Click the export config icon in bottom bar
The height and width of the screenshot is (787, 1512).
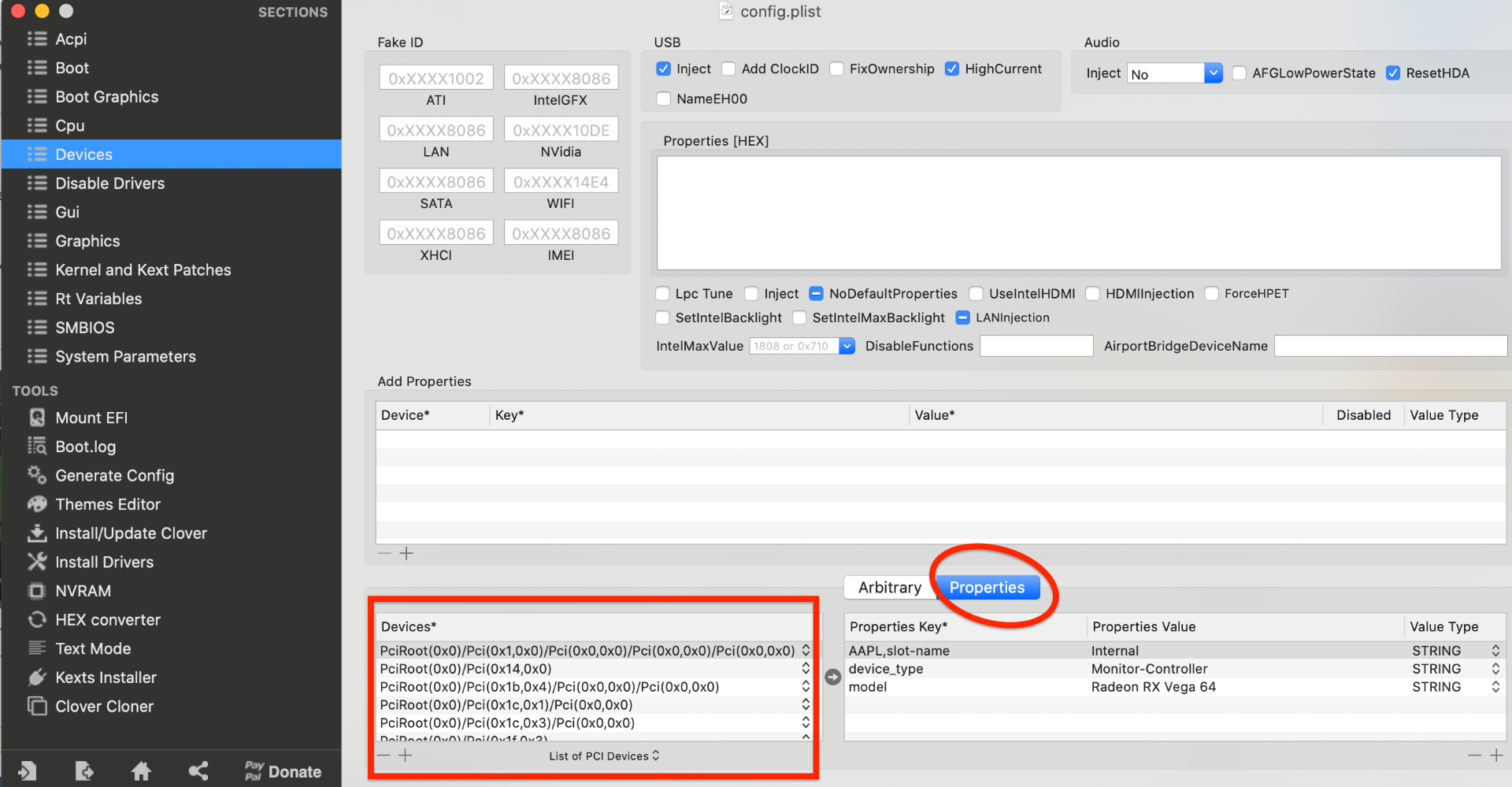click(x=84, y=771)
